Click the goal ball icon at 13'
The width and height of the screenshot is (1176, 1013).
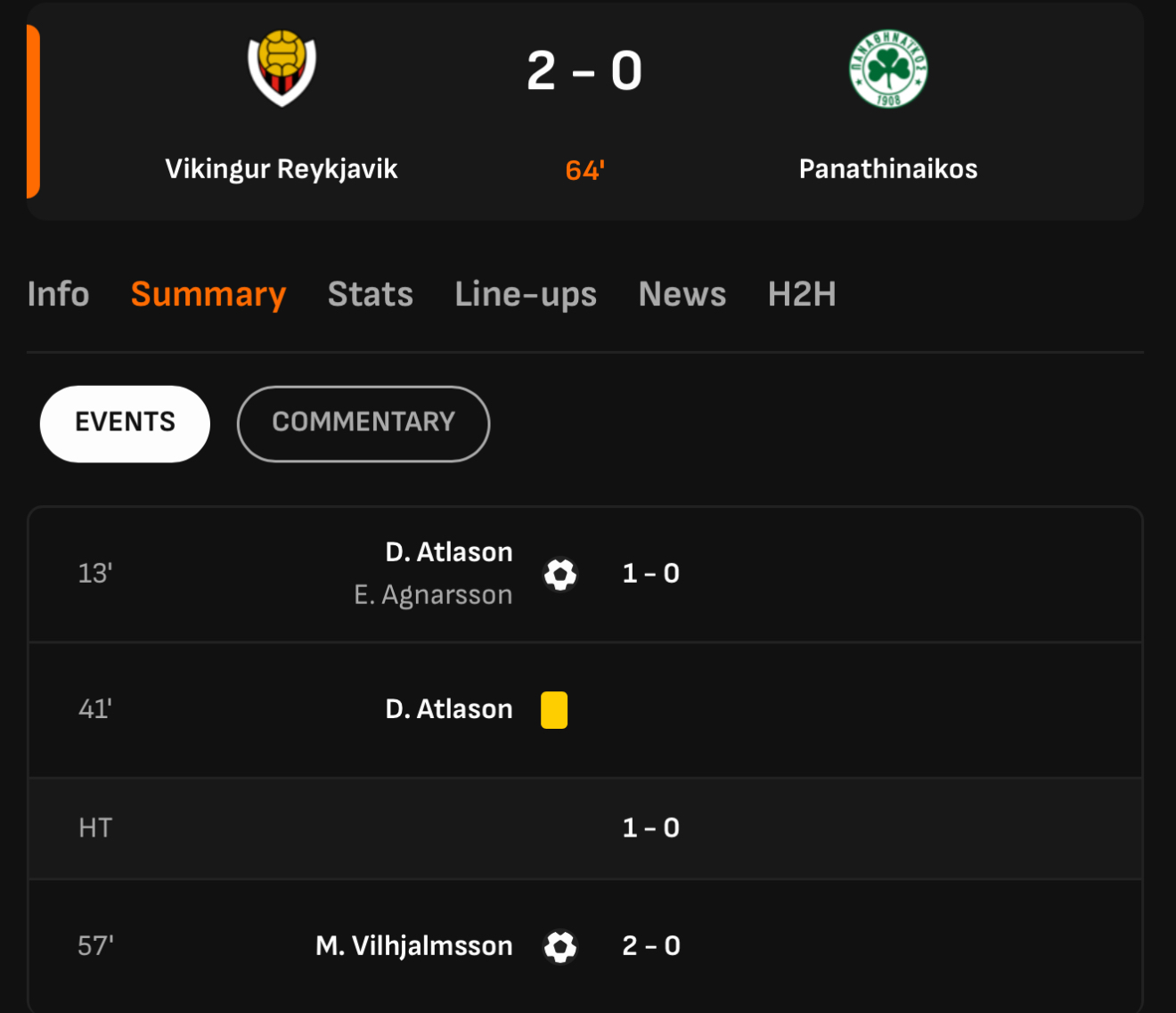pyautogui.click(x=560, y=575)
